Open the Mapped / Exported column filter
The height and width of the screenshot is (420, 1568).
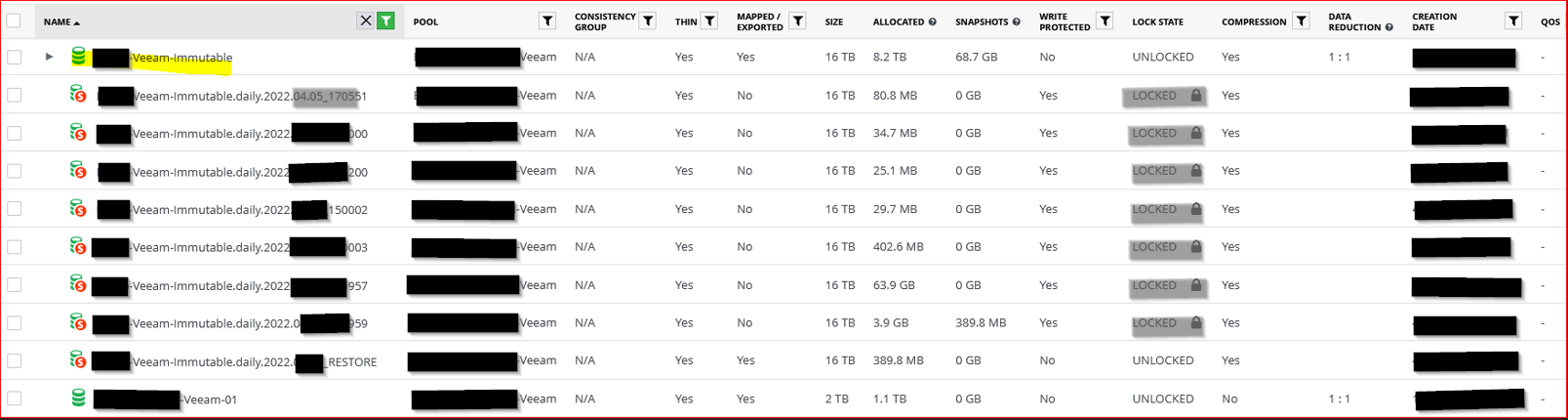point(797,21)
